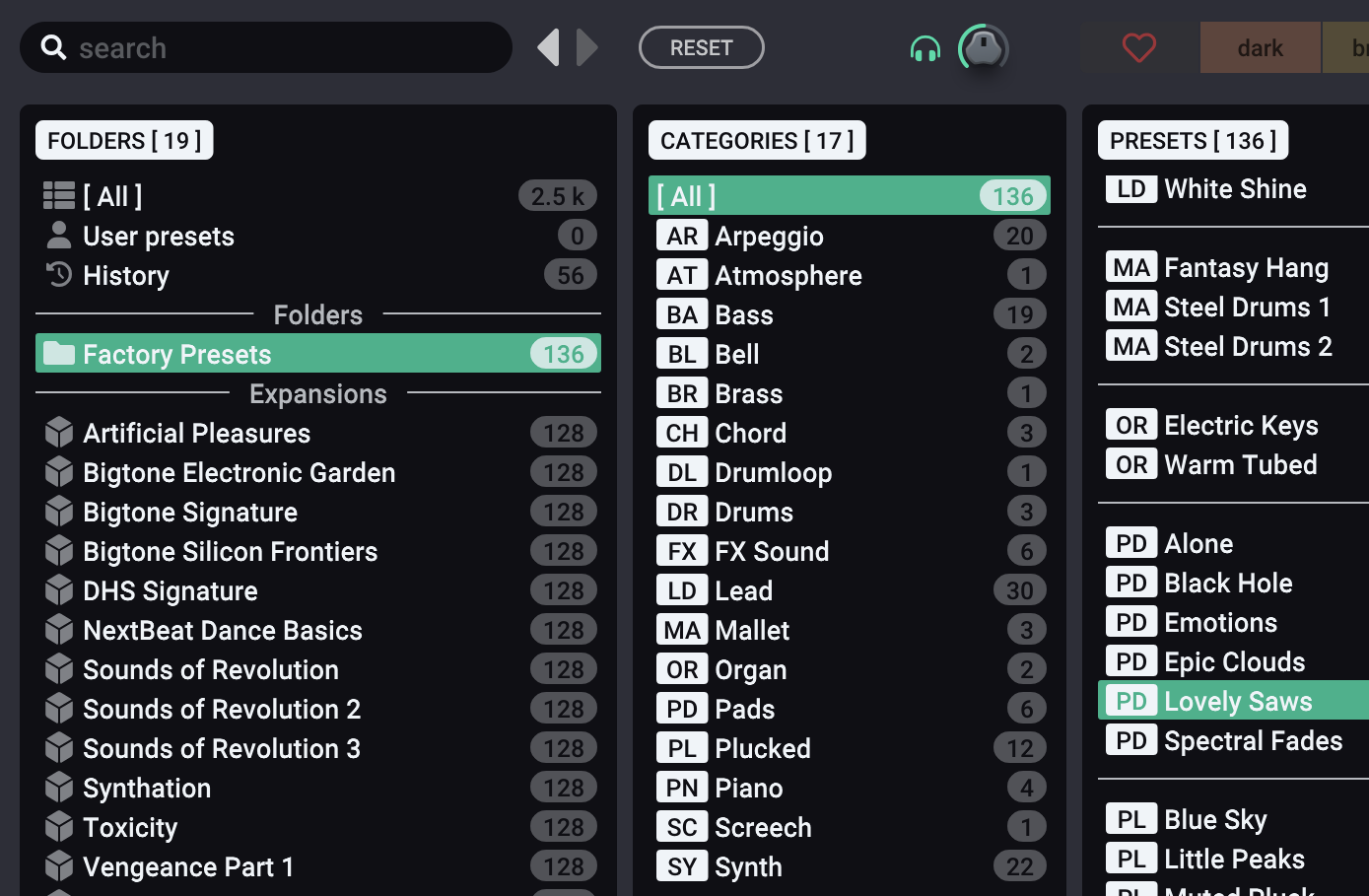Click the list icon next to All folders
1369x896 pixels.
pyautogui.click(x=59, y=196)
